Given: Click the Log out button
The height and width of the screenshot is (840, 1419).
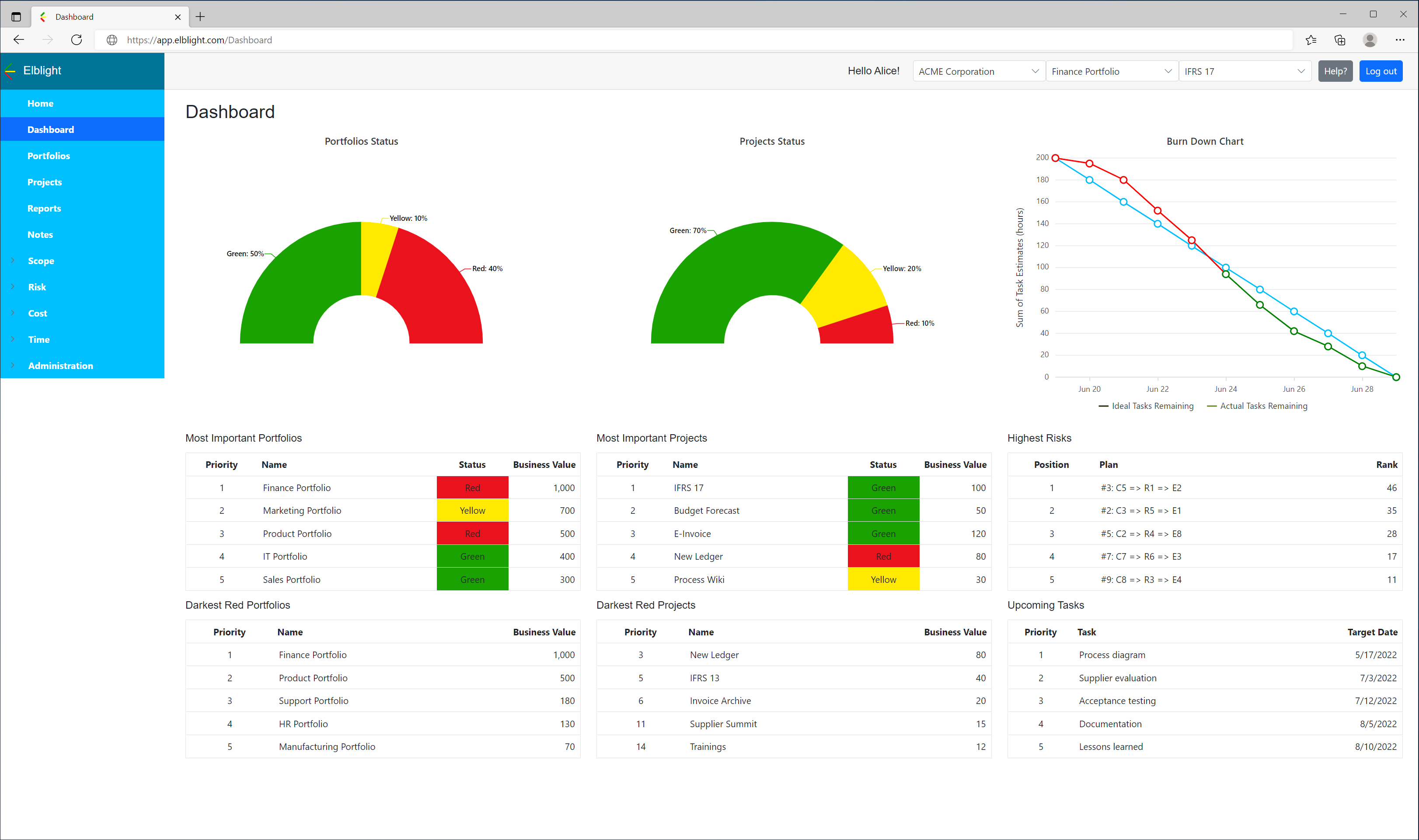Looking at the screenshot, I should [x=1381, y=71].
